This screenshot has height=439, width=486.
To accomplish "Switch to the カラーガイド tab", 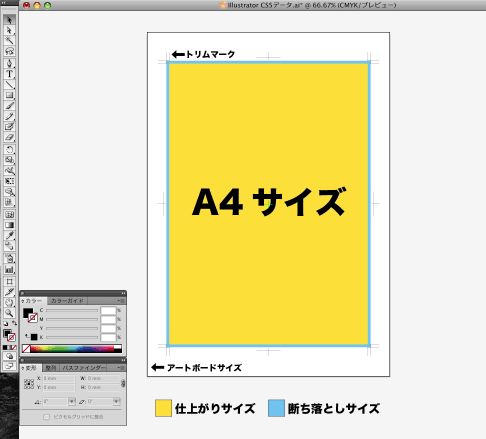I will [67, 301].
